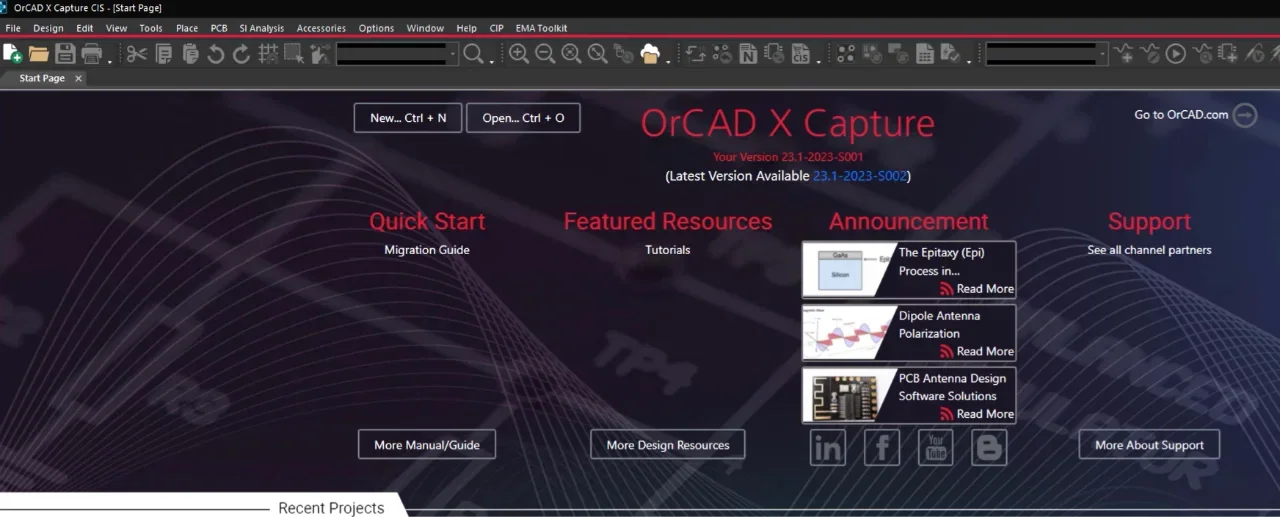Click the Cut scissors icon
1280x517 pixels.
136,54
